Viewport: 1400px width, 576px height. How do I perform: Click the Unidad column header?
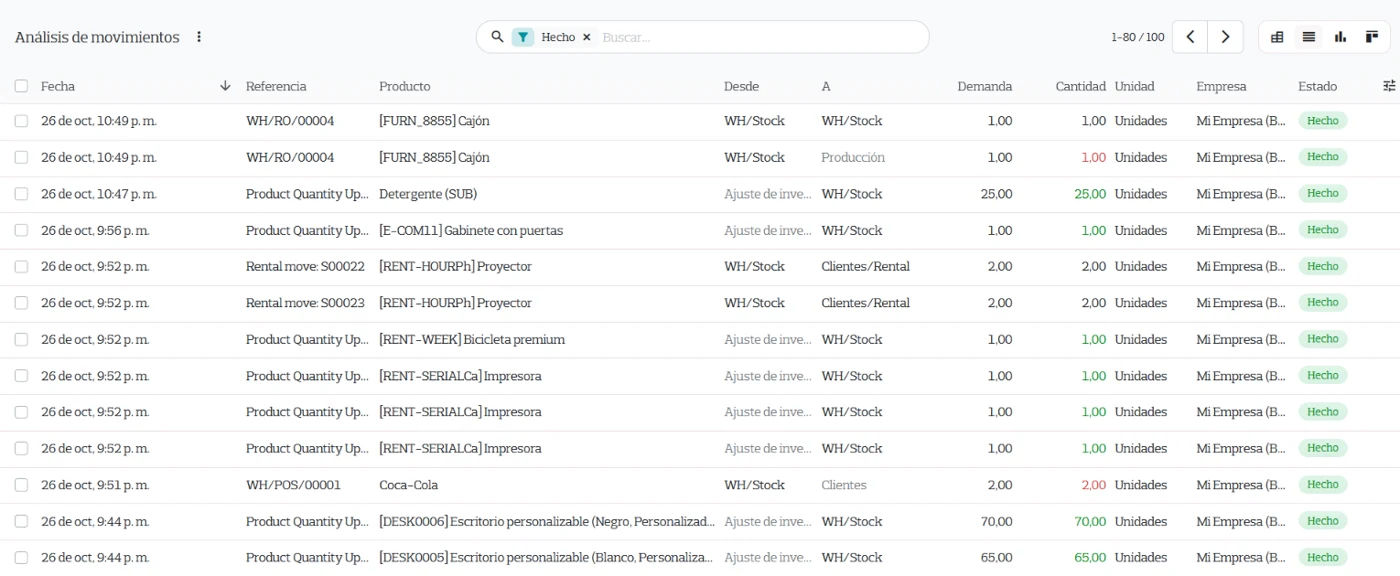[x=1135, y=86]
